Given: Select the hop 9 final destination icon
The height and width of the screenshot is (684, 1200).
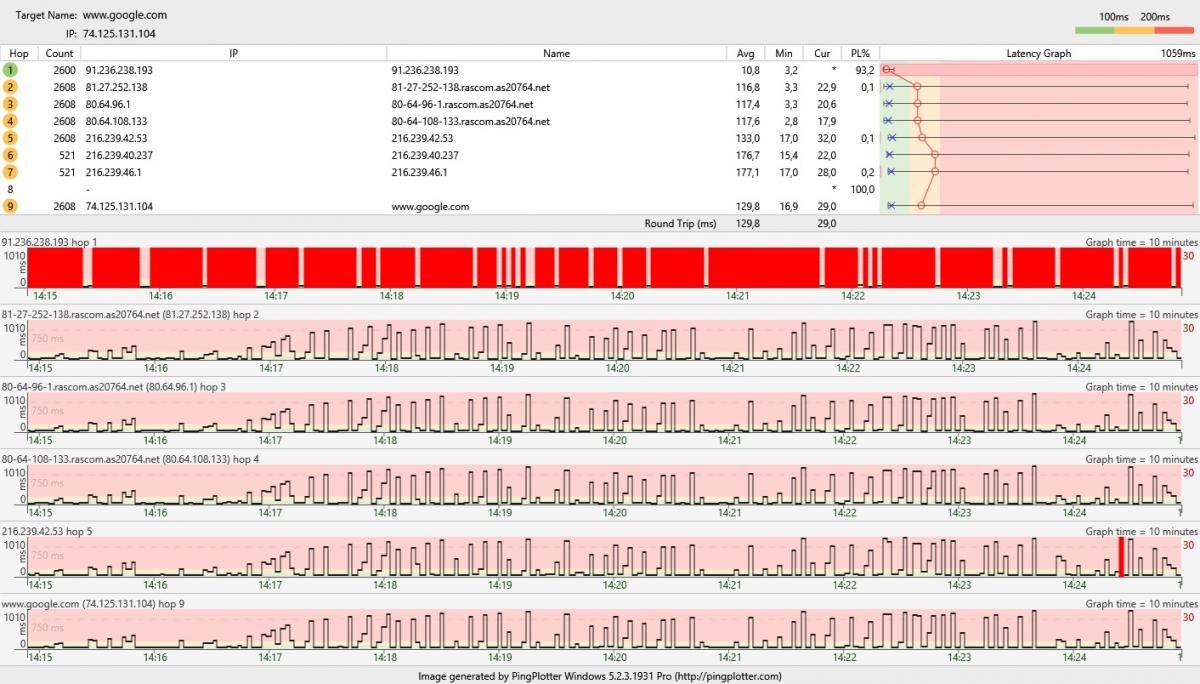Looking at the screenshot, I should (11, 207).
